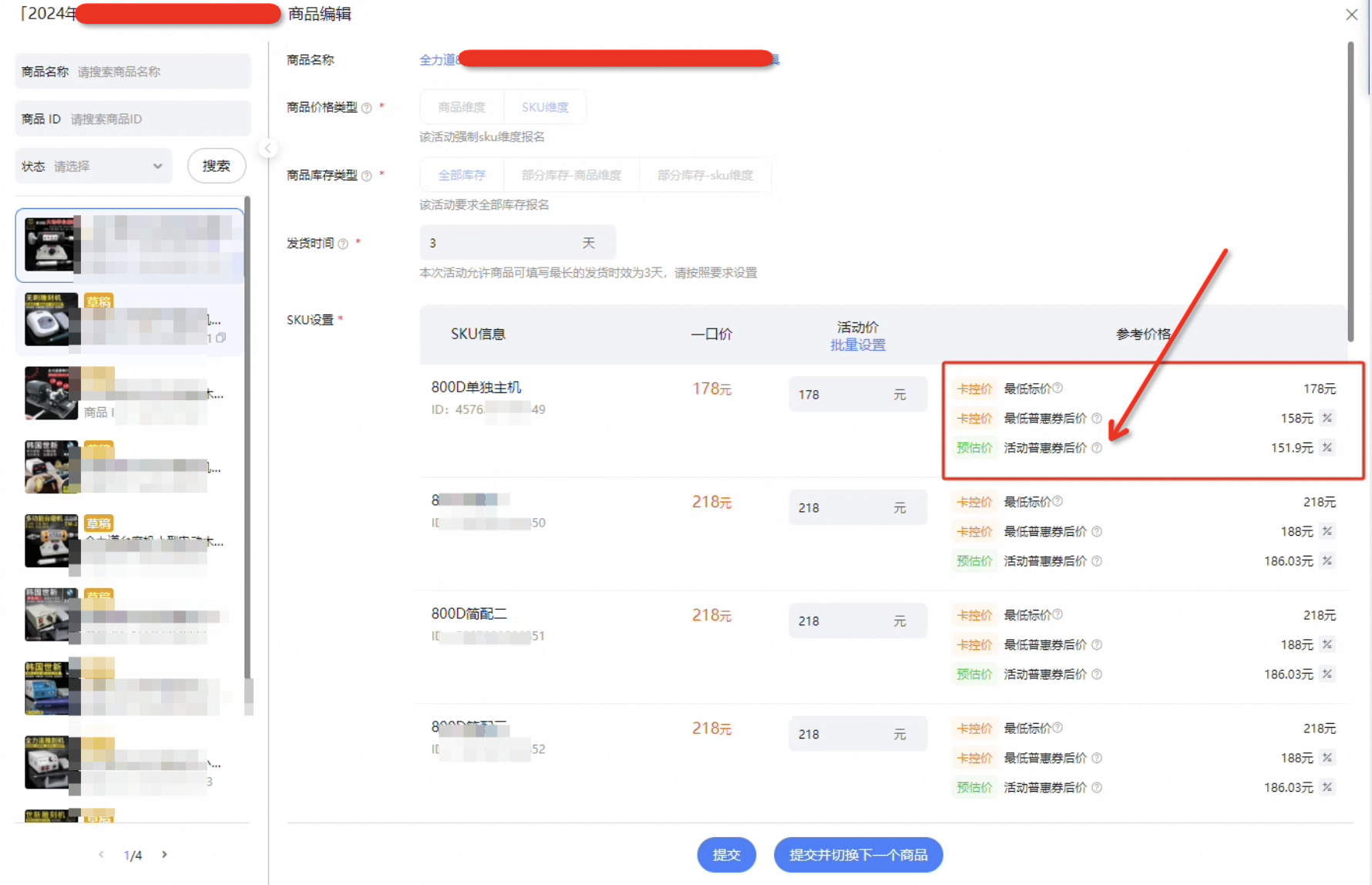1372x885 pixels.
Task: Close the 商品编辑 dialog with X
Action: pyautogui.click(x=1351, y=15)
